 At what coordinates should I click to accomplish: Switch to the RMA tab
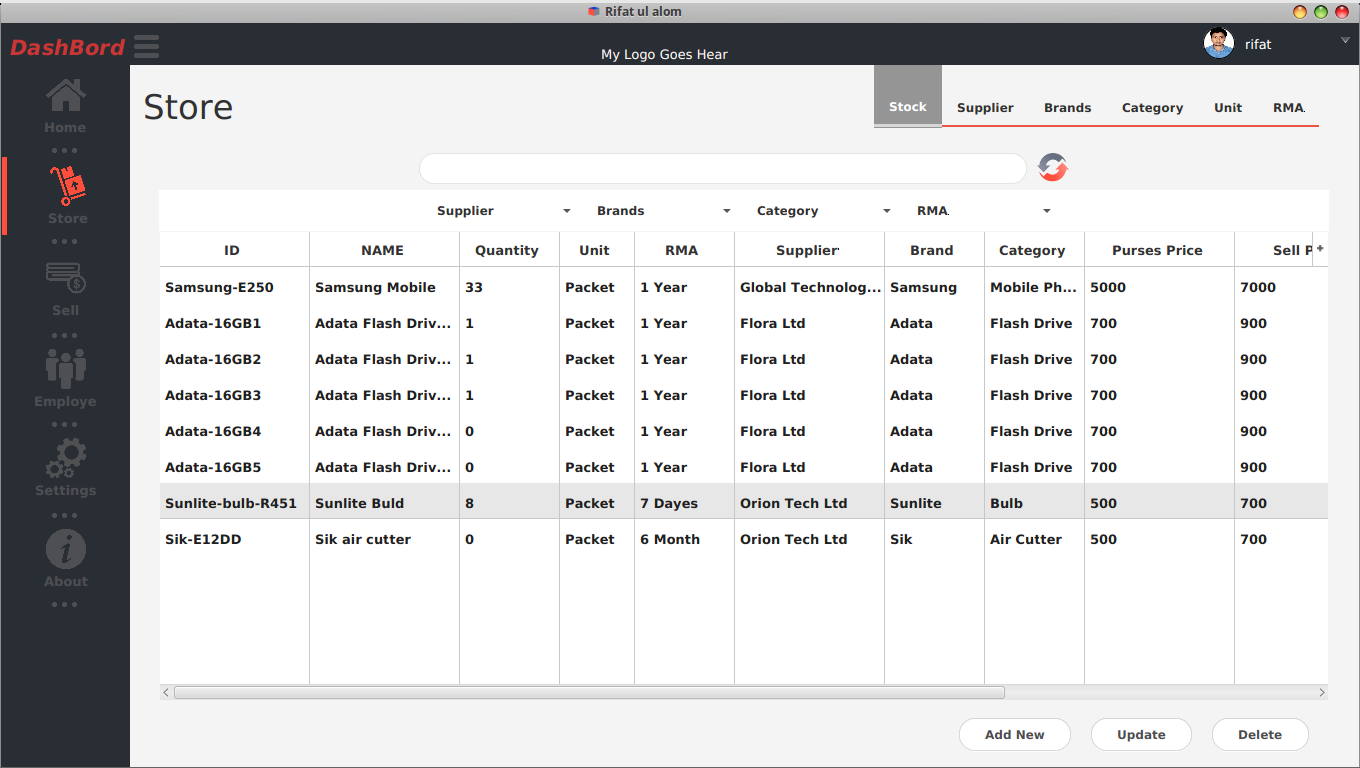1289,108
